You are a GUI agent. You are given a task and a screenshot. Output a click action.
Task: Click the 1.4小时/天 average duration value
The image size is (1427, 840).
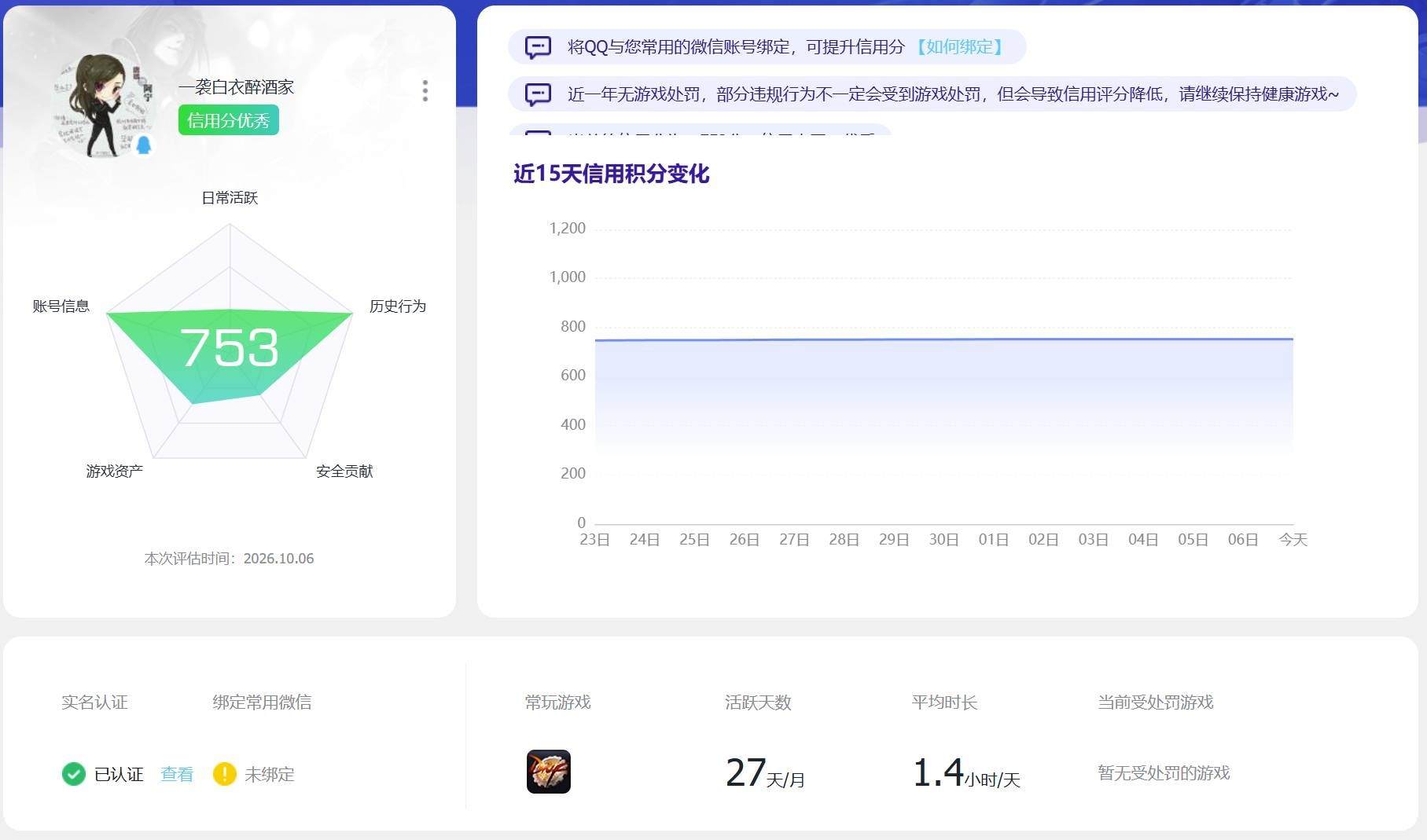[x=966, y=772]
